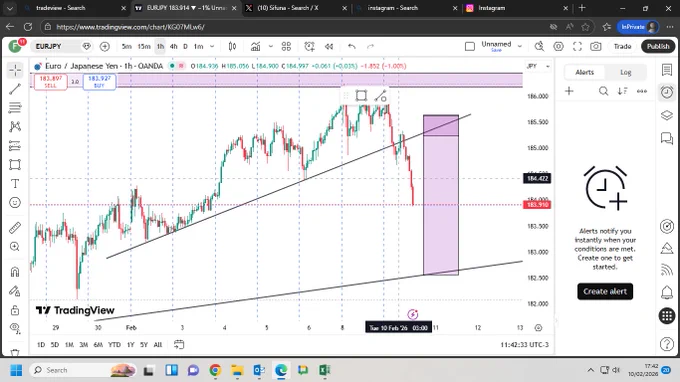Redo the last chart action

[370, 46]
